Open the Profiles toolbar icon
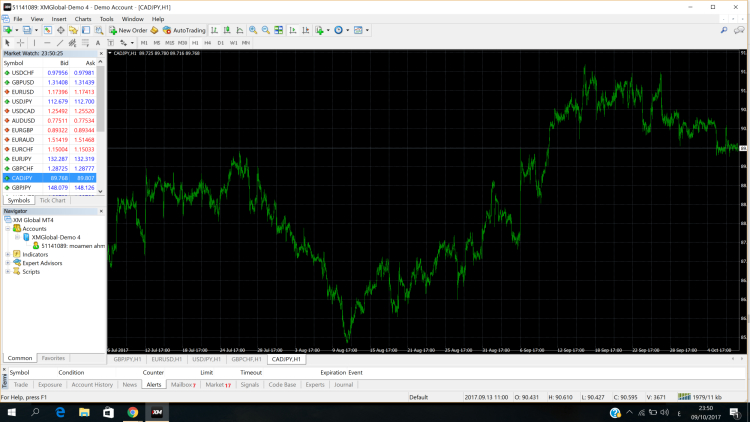The width and height of the screenshot is (750, 422). 27,30
